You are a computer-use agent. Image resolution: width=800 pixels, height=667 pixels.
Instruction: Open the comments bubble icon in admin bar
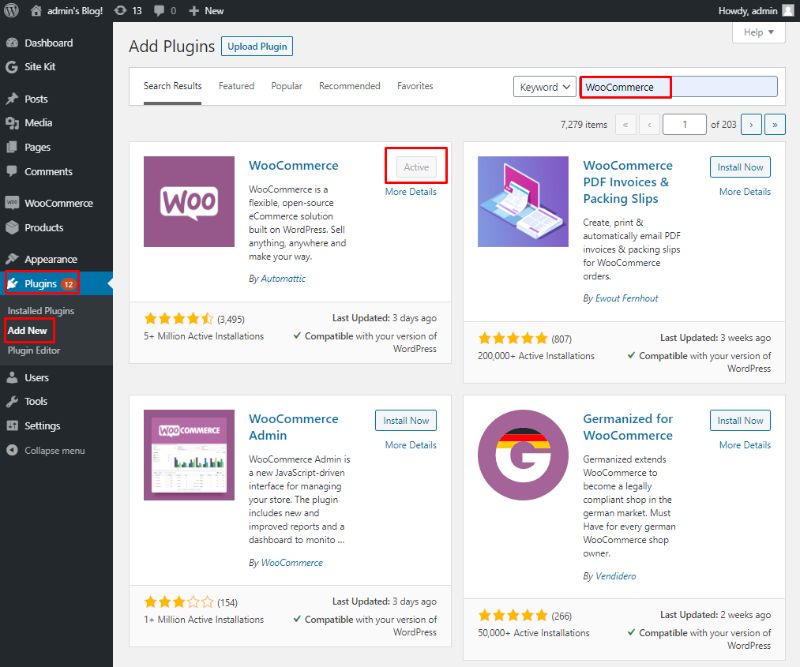point(159,11)
